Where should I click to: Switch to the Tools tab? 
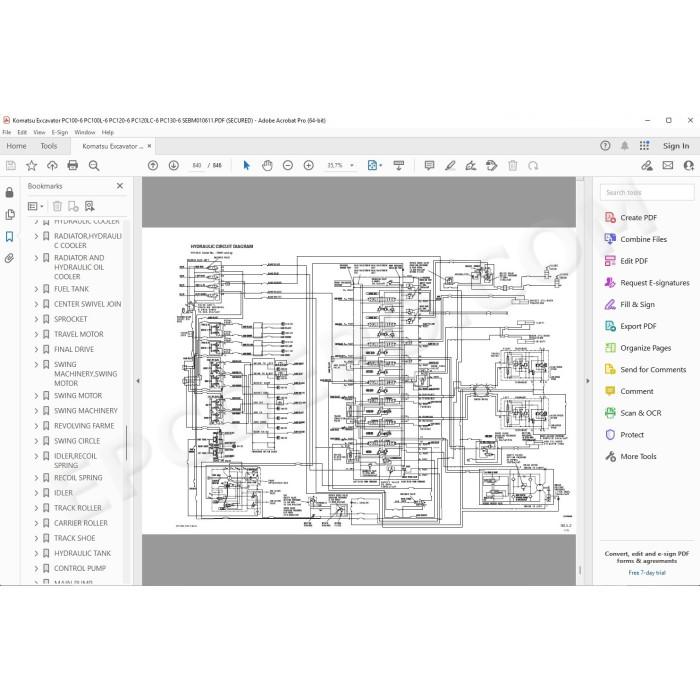point(49,146)
